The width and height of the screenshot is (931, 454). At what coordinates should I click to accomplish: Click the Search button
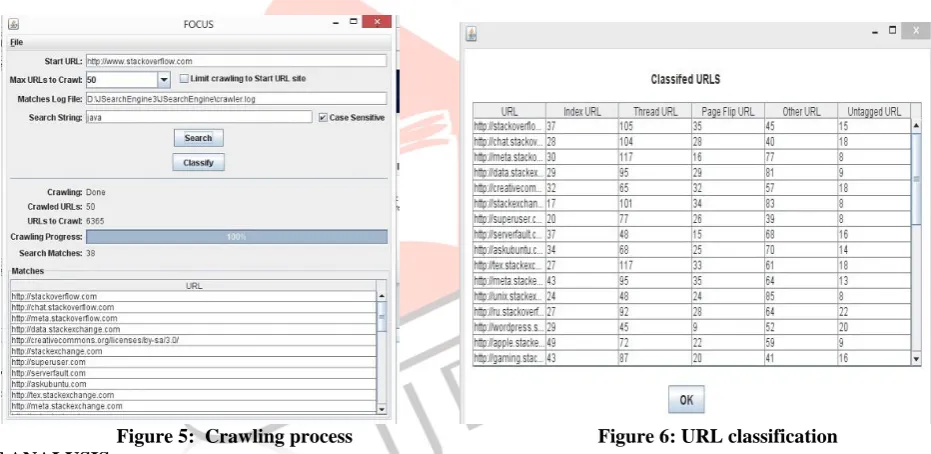[x=198, y=138]
